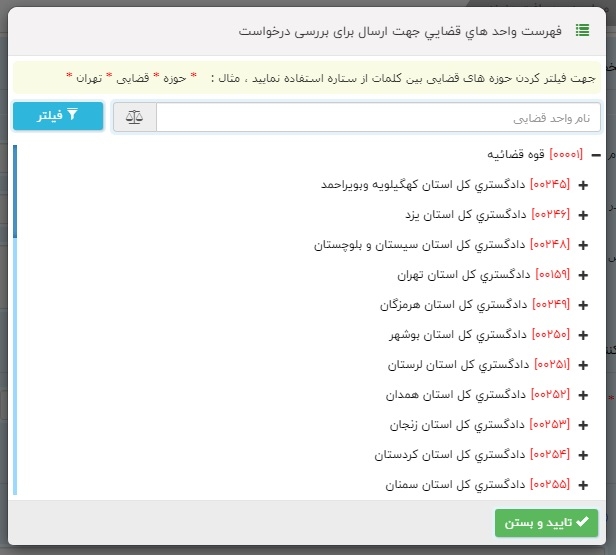The image size is (616, 555).
Task: Expand دادگستري كل استان سيستان و بلوچستان node
Action: coord(583,245)
